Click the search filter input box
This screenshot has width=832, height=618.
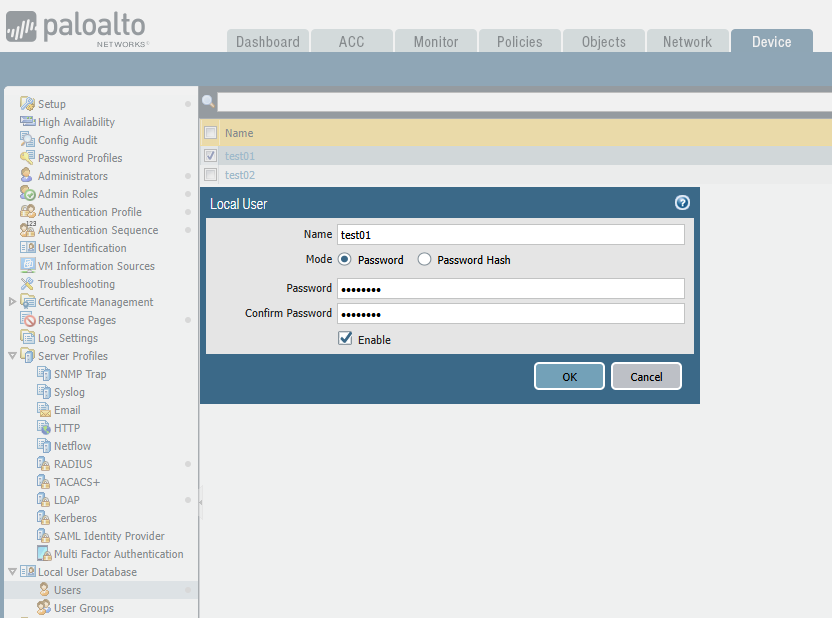click(x=524, y=101)
